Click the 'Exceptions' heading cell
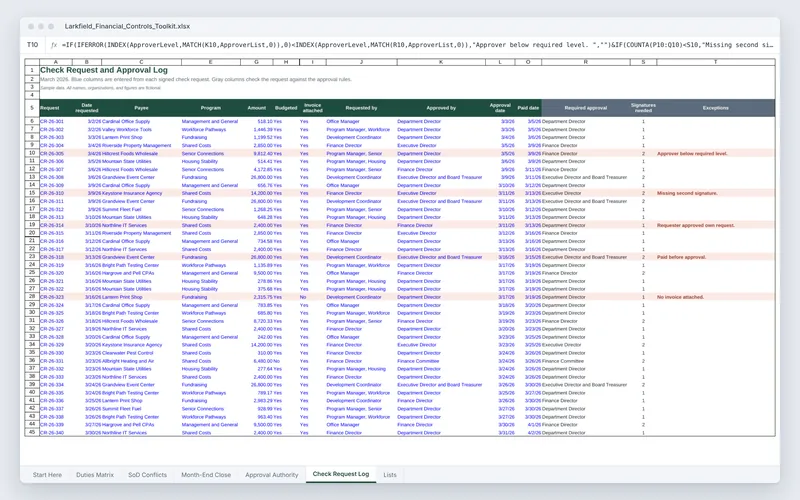 715,108
